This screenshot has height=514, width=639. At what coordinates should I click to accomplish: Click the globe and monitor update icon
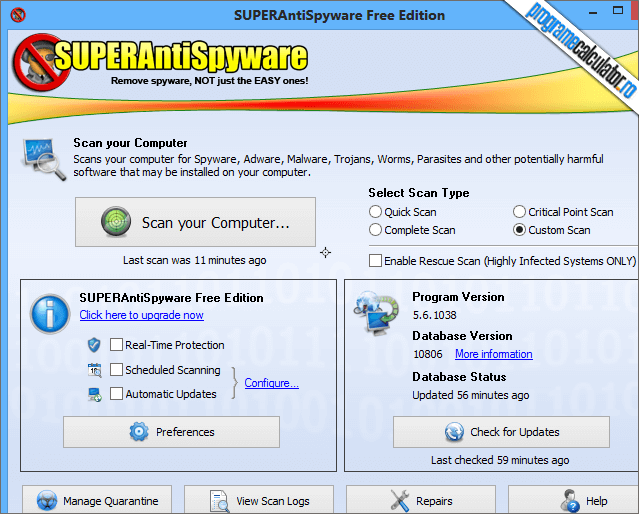[376, 313]
